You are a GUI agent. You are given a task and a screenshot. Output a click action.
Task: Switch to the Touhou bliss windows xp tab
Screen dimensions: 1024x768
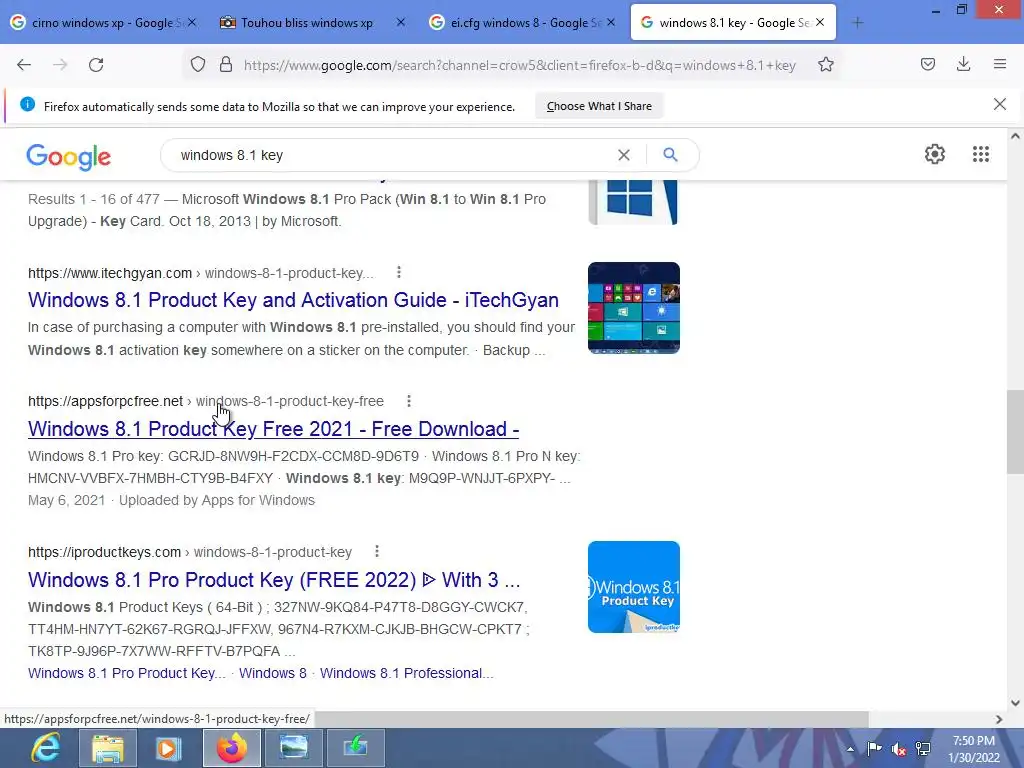tap(306, 23)
